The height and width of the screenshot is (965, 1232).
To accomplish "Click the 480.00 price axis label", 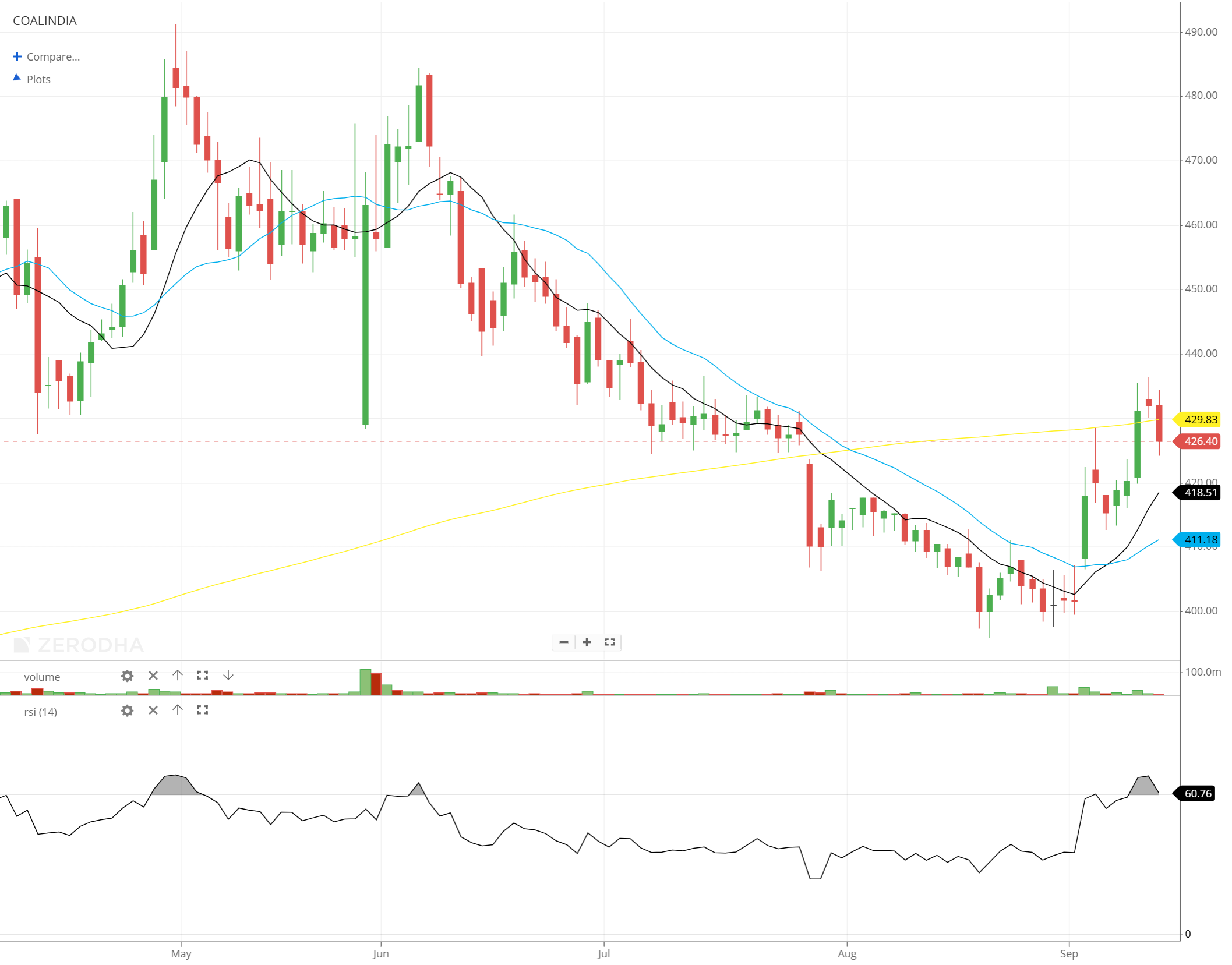I will [x=1201, y=96].
